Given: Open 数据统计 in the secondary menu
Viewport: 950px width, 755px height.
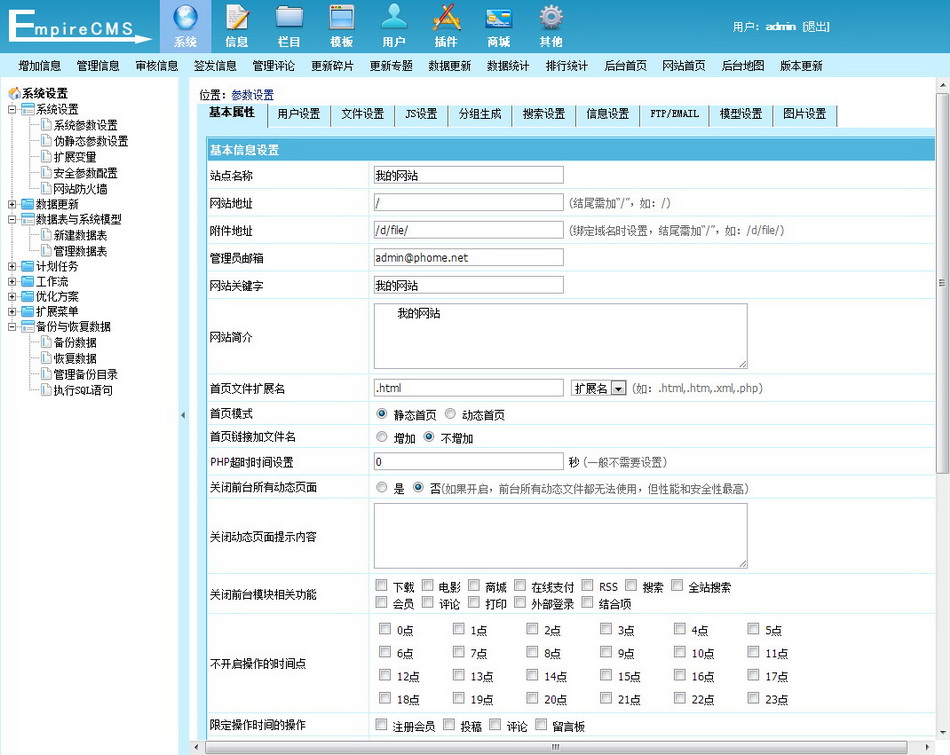Looking at the screenshot, I should pos(508,66).
